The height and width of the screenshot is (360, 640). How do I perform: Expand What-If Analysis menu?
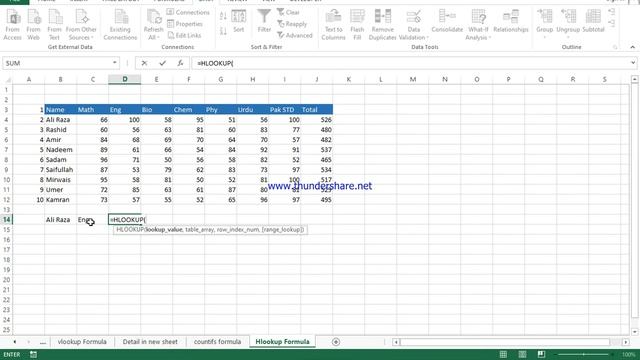(478, 25)
